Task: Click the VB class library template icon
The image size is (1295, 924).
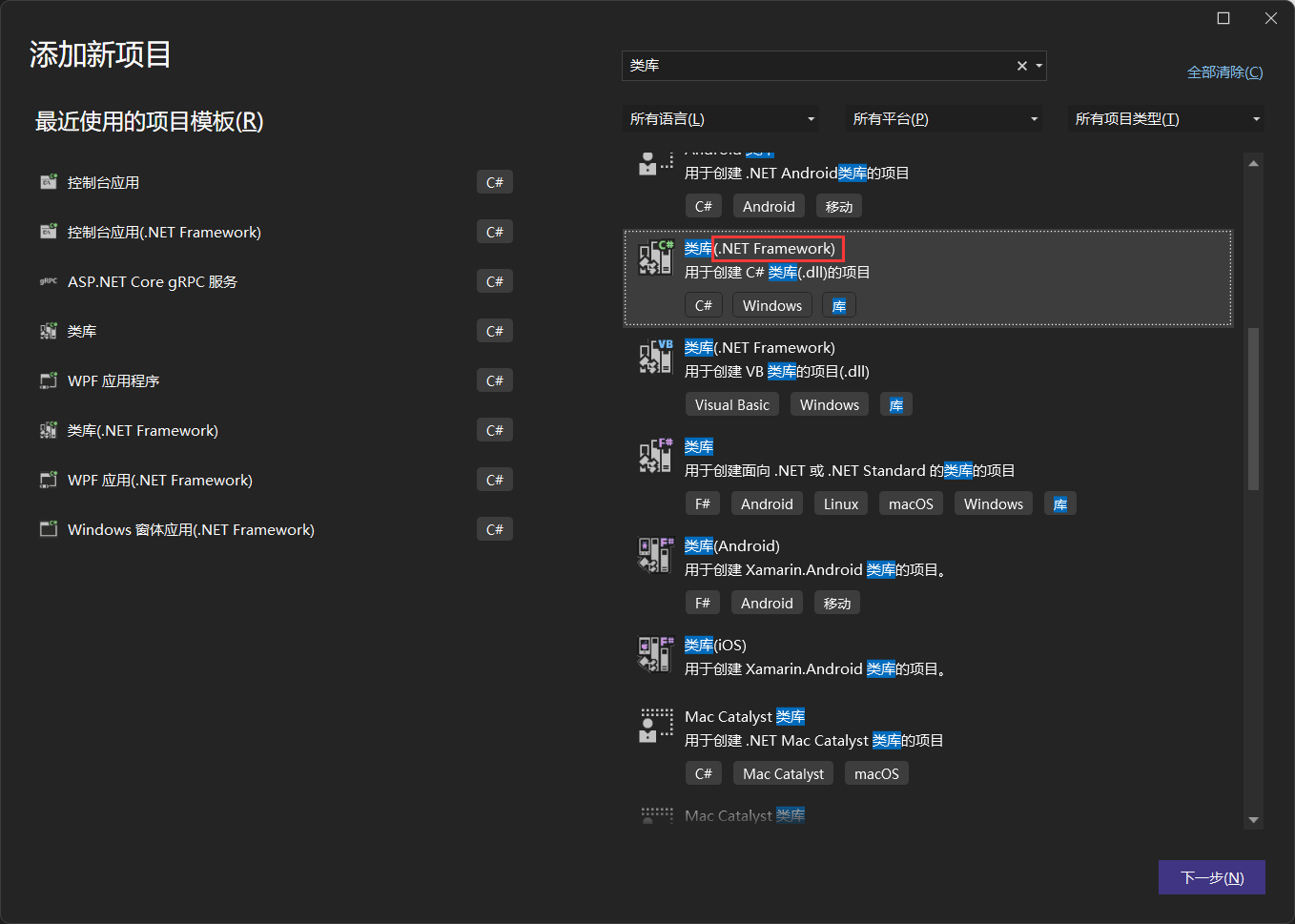Action: click(655, 358)
